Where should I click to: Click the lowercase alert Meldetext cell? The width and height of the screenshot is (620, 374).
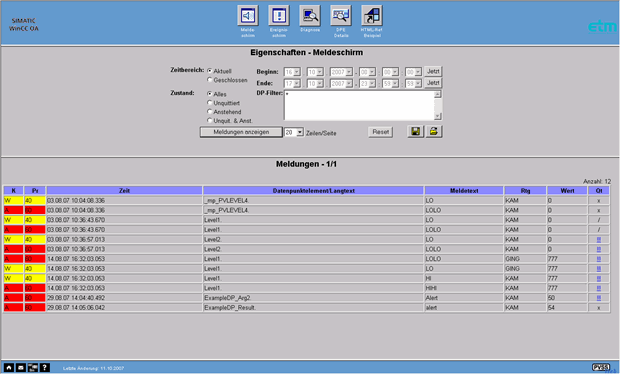(x=464, y=308)
